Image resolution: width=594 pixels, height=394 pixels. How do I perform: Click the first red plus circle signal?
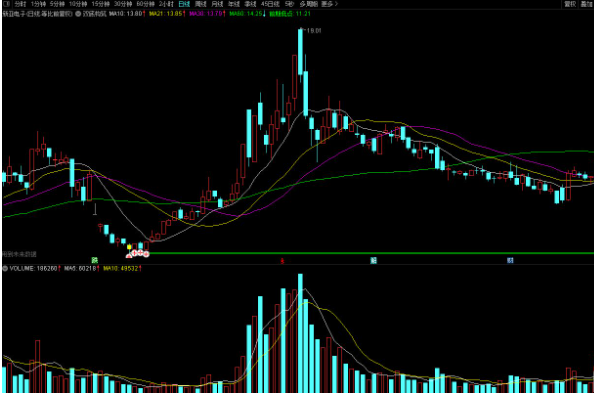coord(134,253)
